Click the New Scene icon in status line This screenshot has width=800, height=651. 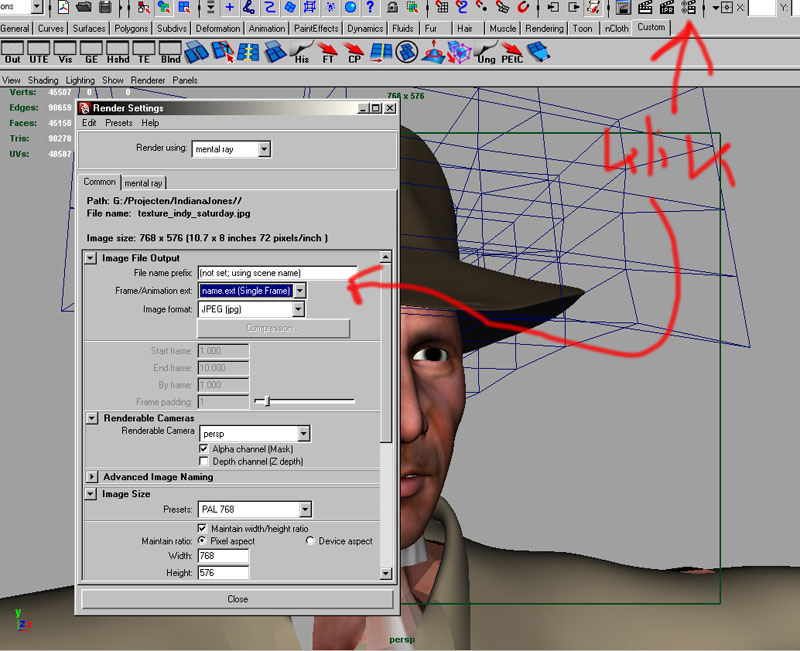(63, 7)
